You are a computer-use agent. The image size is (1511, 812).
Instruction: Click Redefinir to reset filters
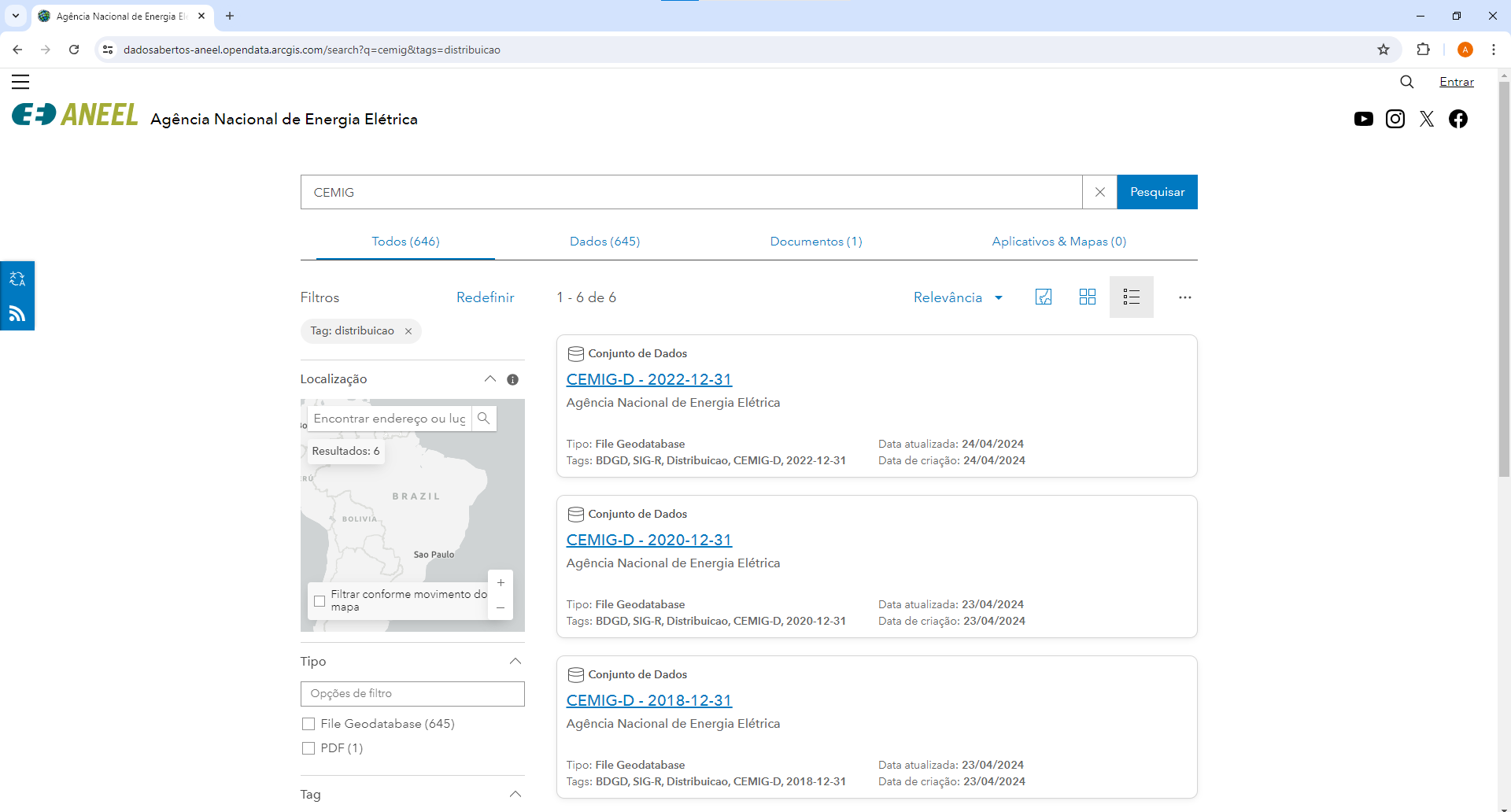pos(486,297)
